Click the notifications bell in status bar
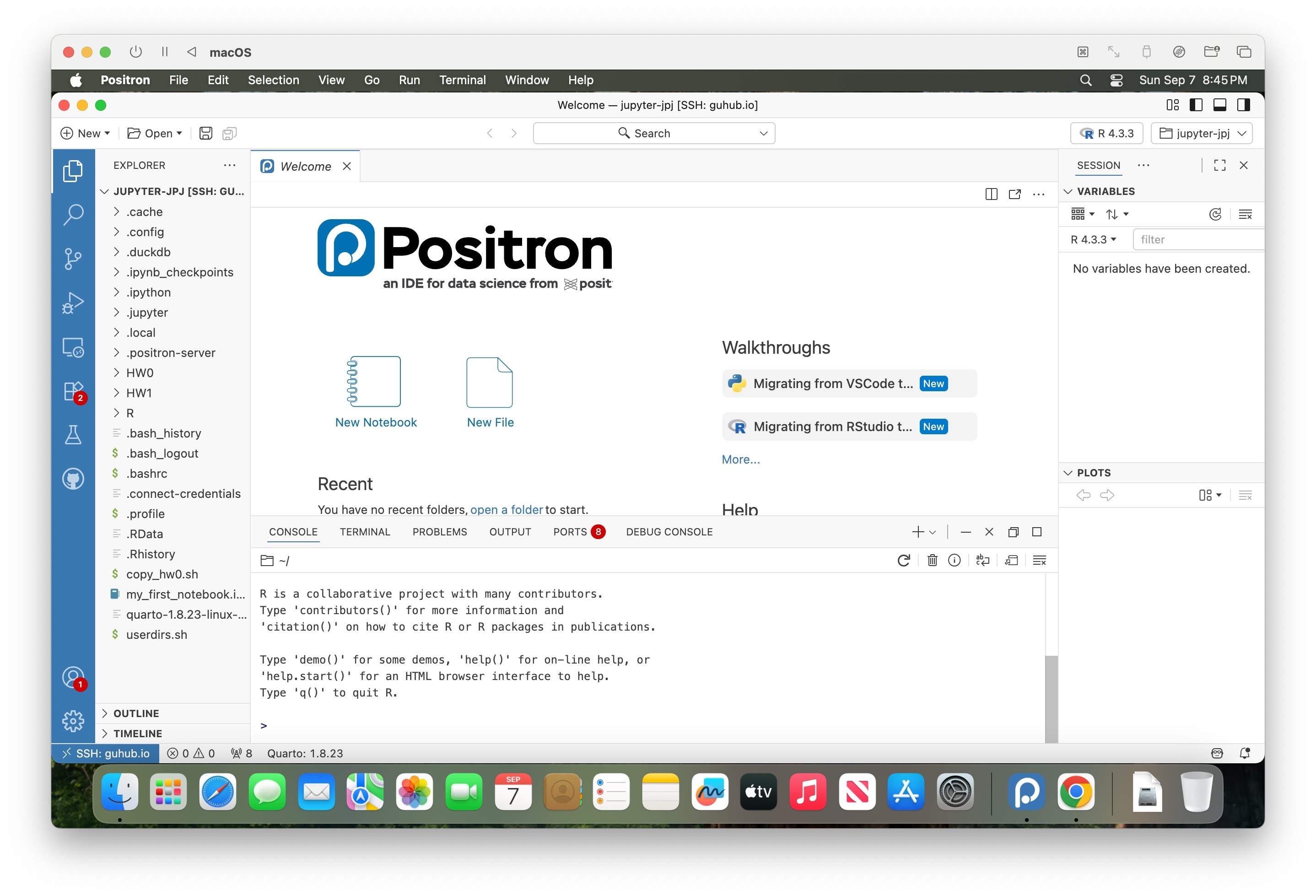 point(1244,753)
